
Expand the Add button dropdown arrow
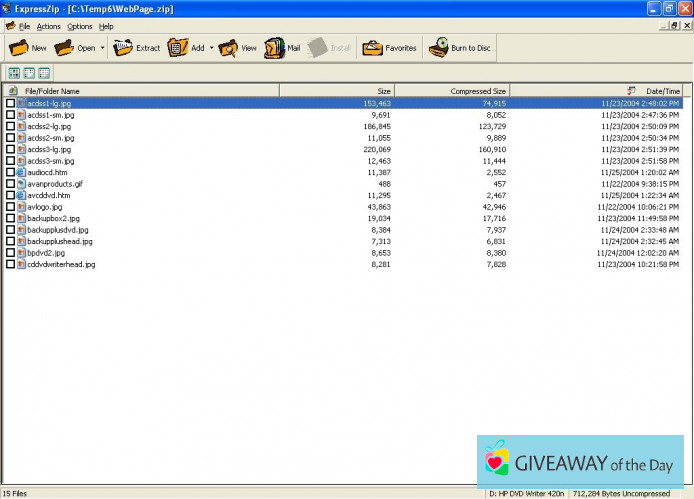(211, 48)
